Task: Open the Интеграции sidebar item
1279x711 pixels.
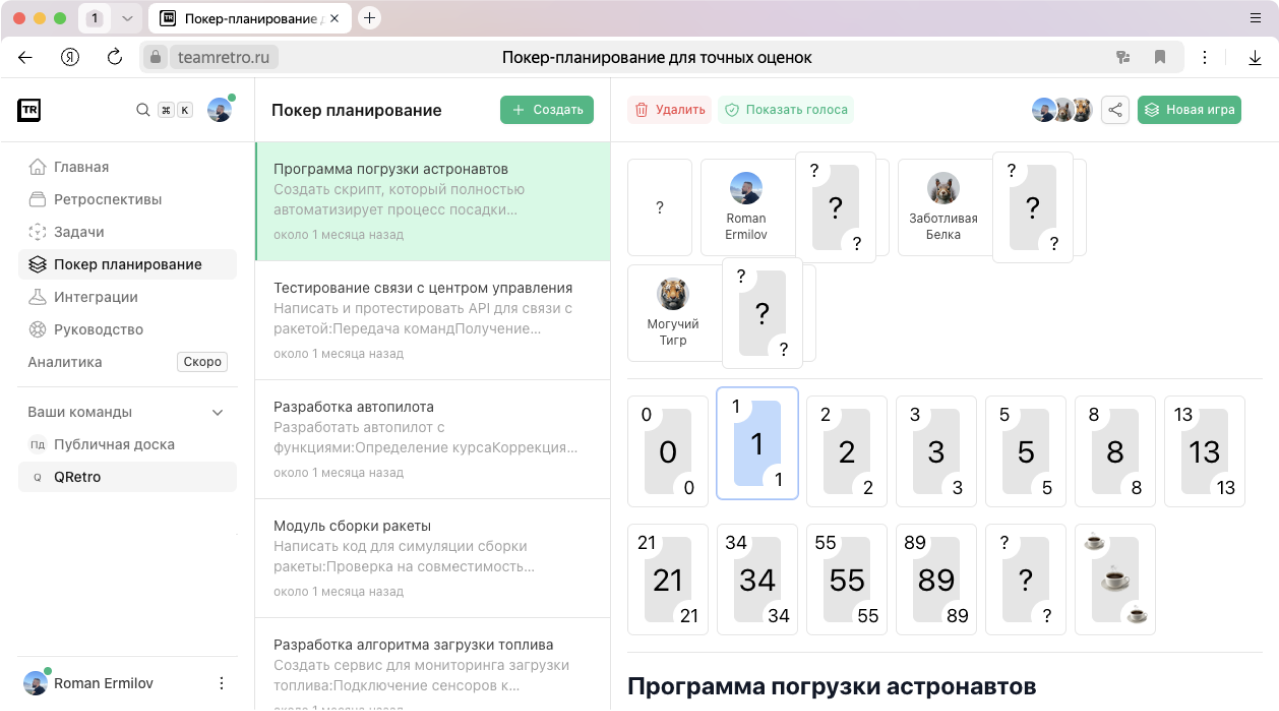Action: (x=95, y=297)
